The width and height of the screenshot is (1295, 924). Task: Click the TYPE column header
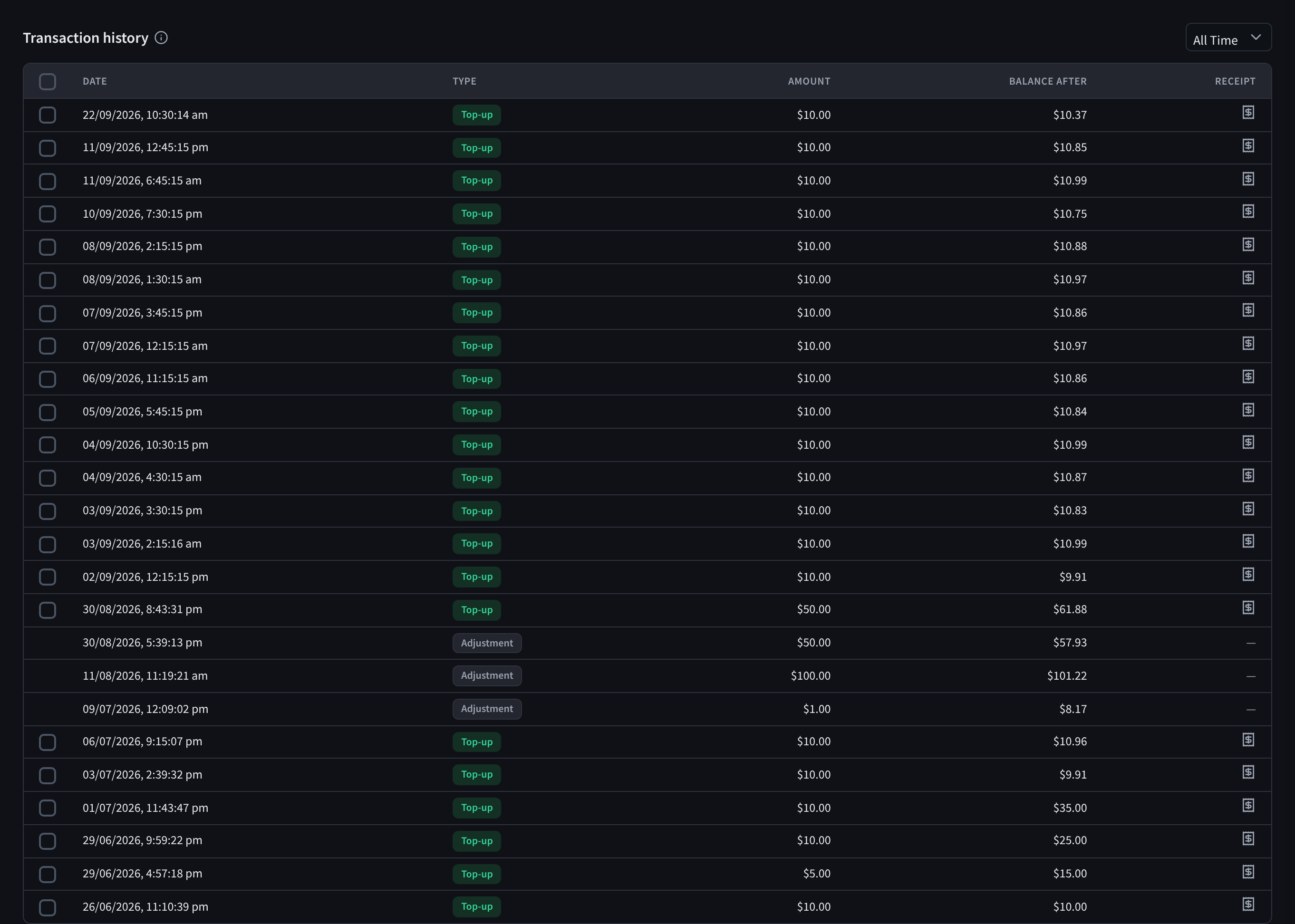tap(464, 81)
